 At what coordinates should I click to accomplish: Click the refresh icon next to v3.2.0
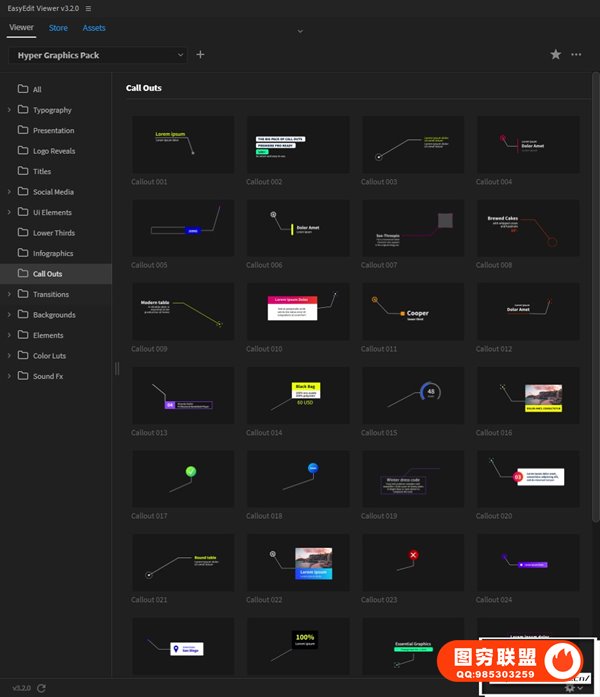click(42, 688)
